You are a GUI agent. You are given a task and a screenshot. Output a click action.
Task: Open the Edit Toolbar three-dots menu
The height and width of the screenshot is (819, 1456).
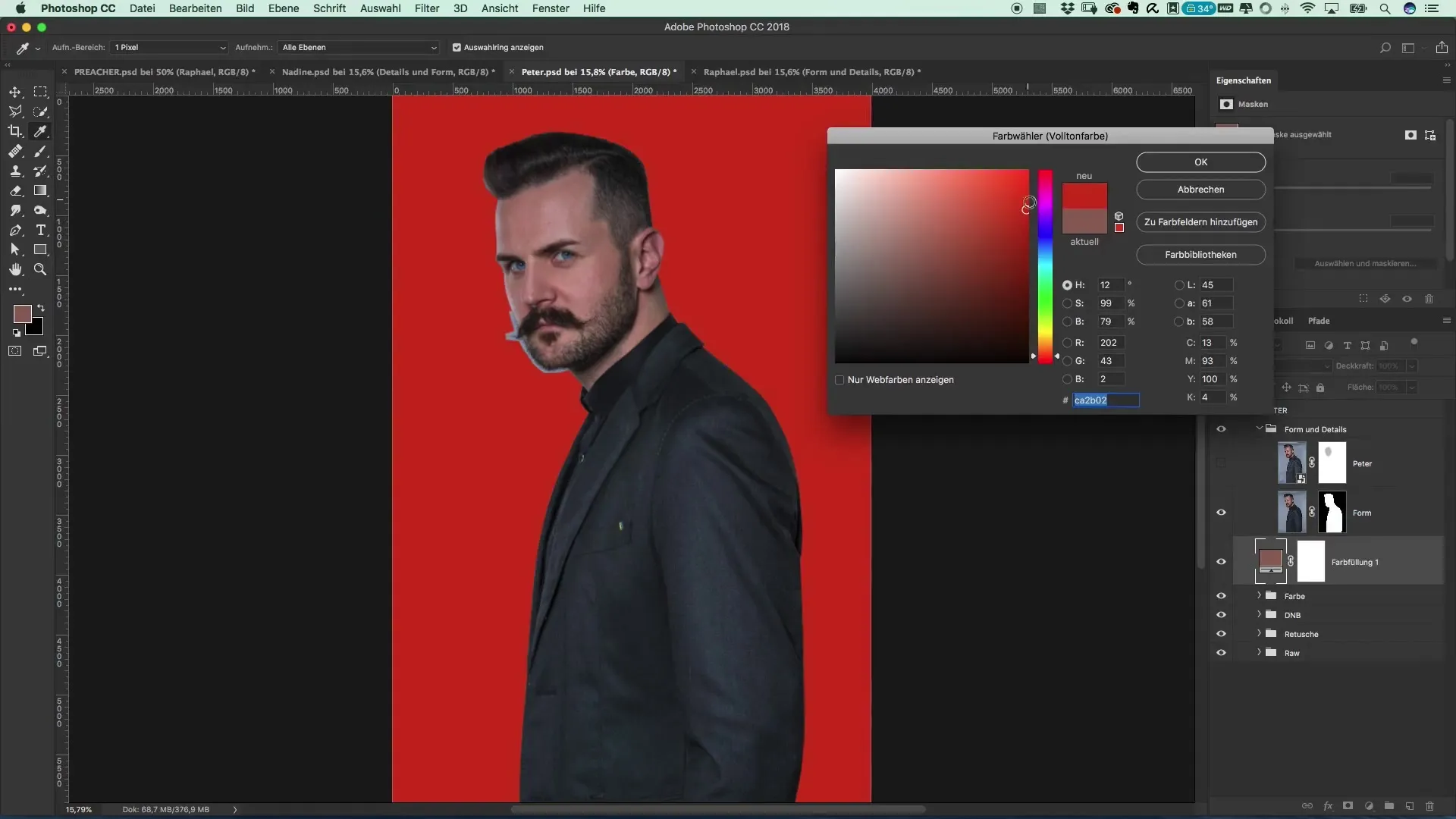point(15,289)
